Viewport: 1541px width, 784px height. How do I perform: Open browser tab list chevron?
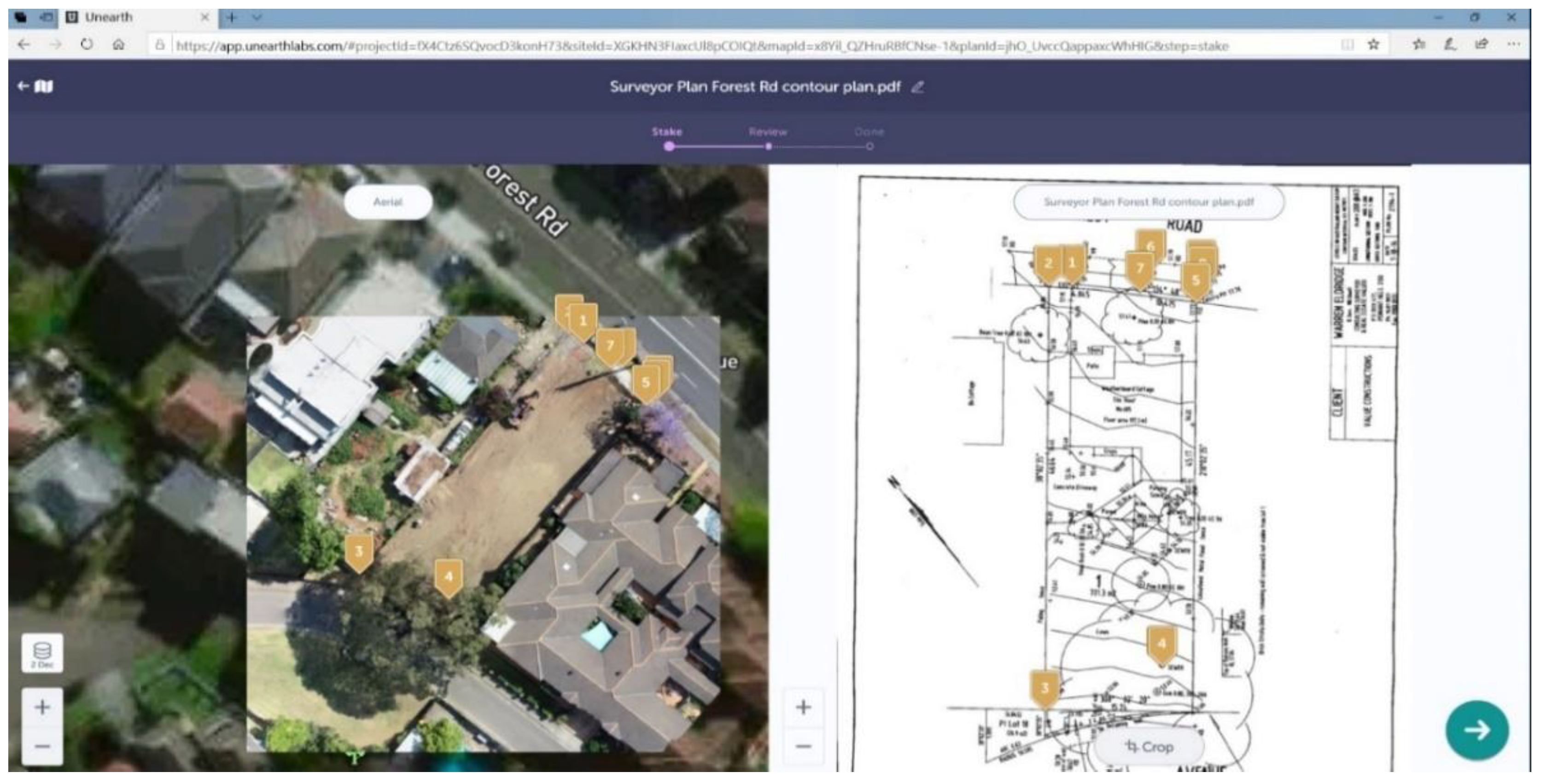257,17
